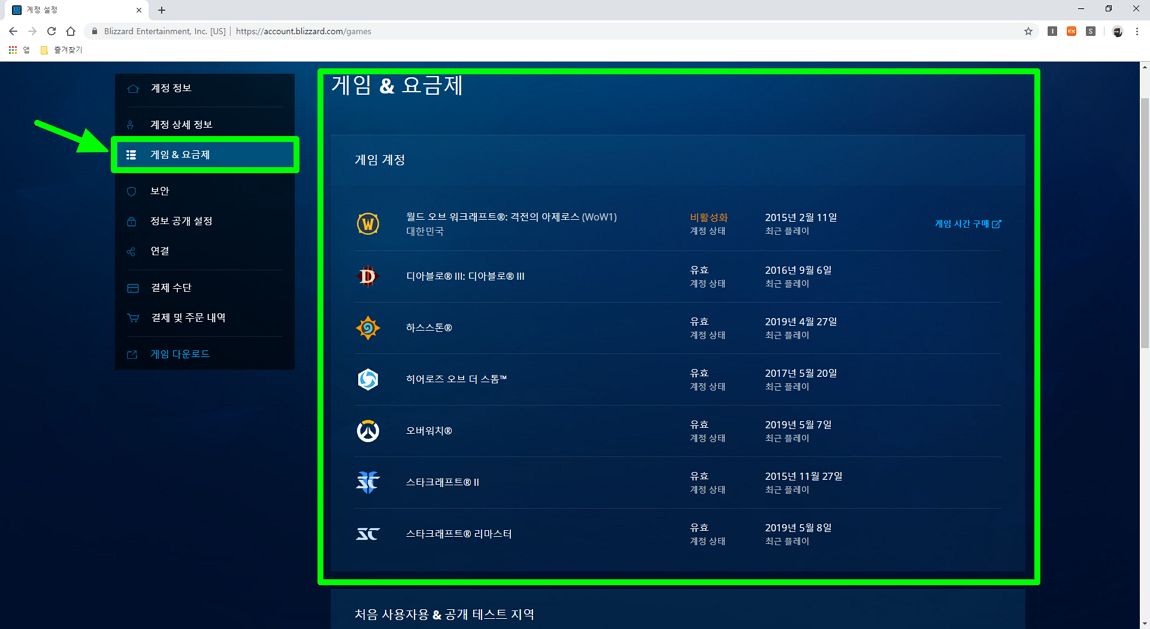Click the Overwatch game icon
The height and width of the screenshot is (629, 1150).
point(367,430)
